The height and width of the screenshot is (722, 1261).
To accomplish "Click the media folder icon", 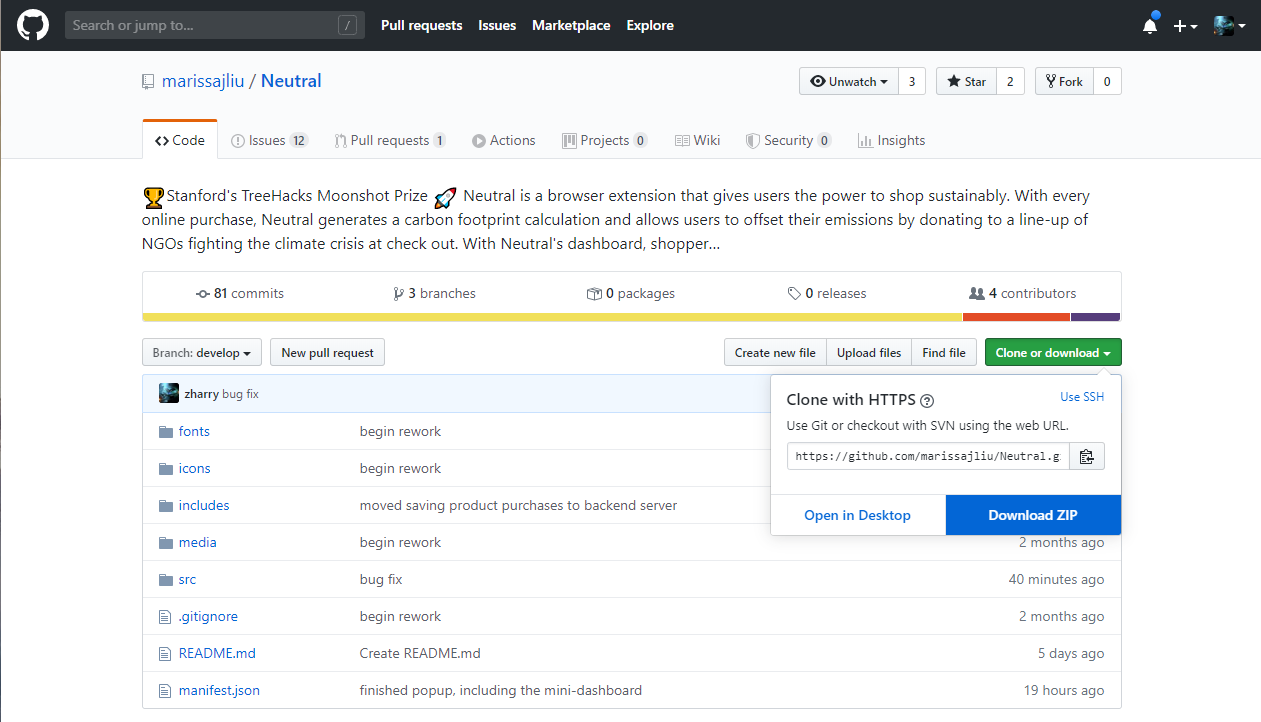I will (166, 543).
